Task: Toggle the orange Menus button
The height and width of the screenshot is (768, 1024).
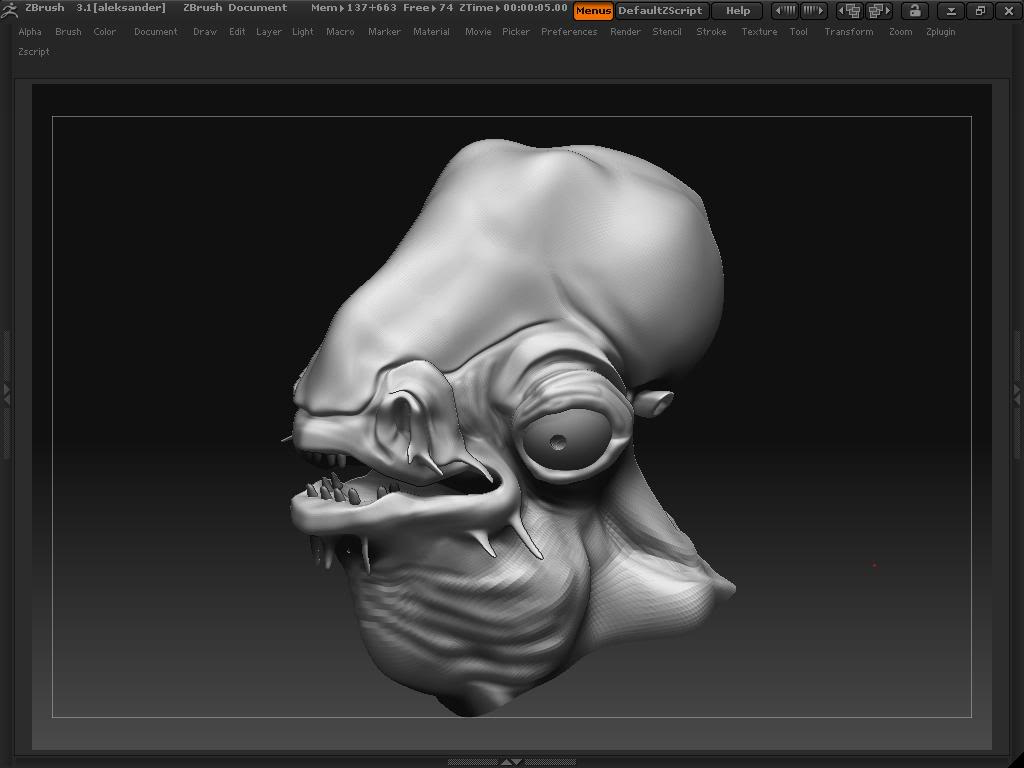Action: pos(593,11)
